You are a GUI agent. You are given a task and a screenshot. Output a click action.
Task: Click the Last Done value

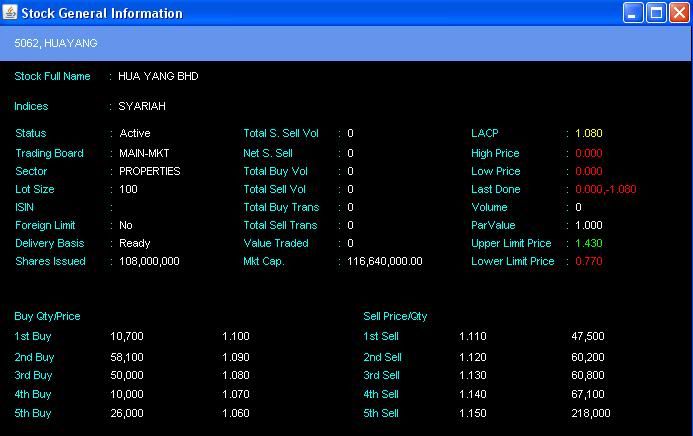(x=606, y=189)
